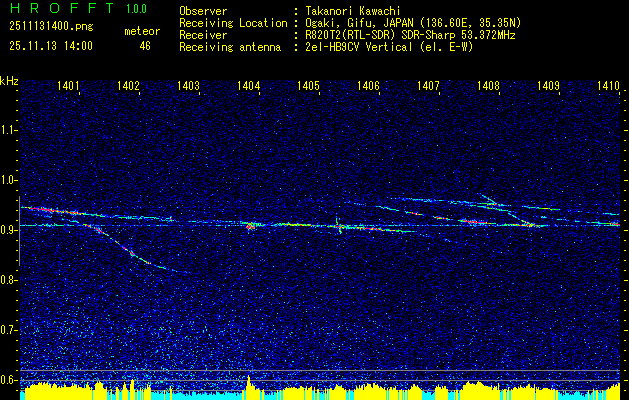Click the meteor count 46

(145, 46)
